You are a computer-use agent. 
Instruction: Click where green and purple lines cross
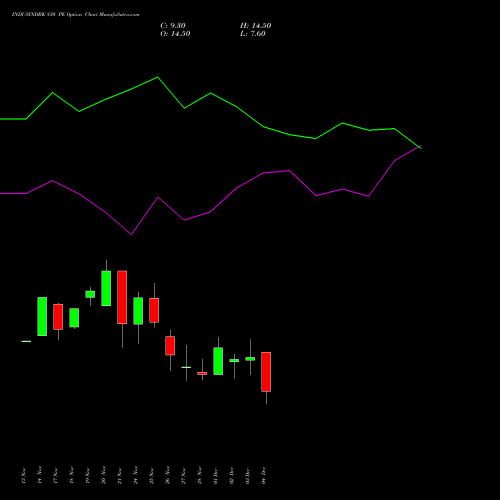pyautogui.click(x=419, y=147)
